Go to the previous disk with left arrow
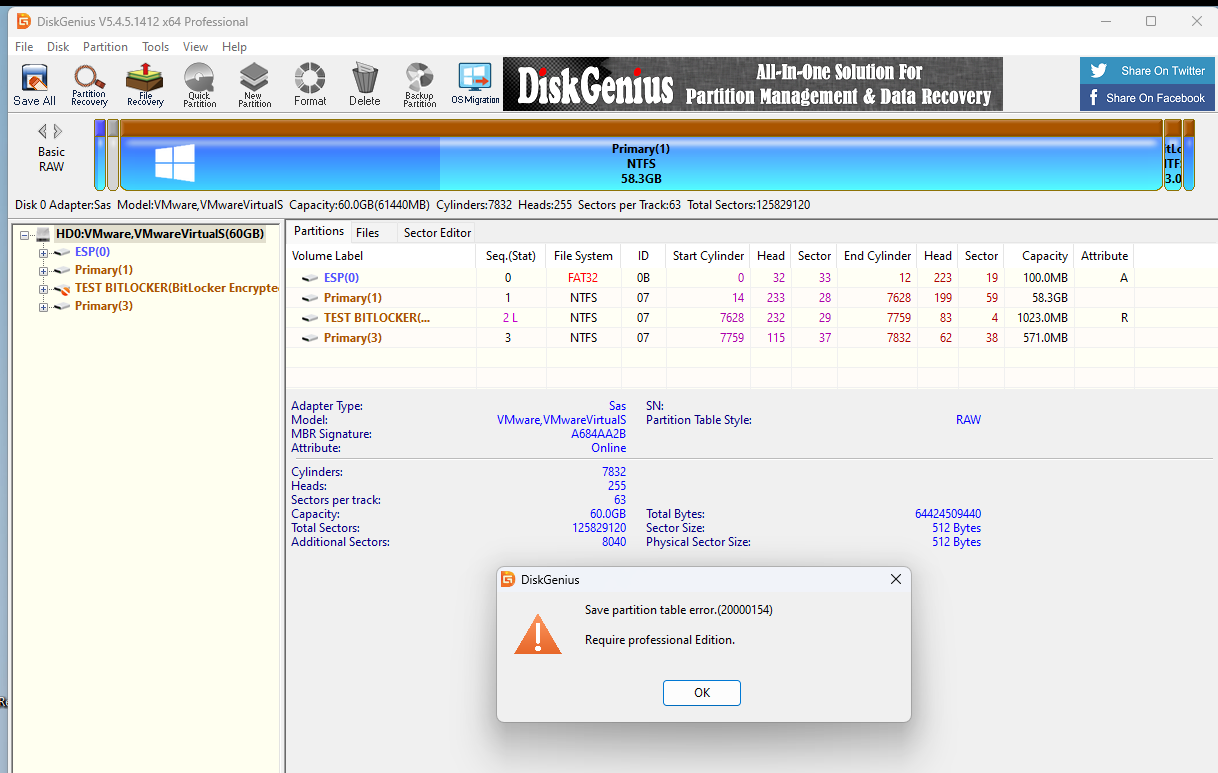This screenshot has height=773, width=1218. pos(43,131)
